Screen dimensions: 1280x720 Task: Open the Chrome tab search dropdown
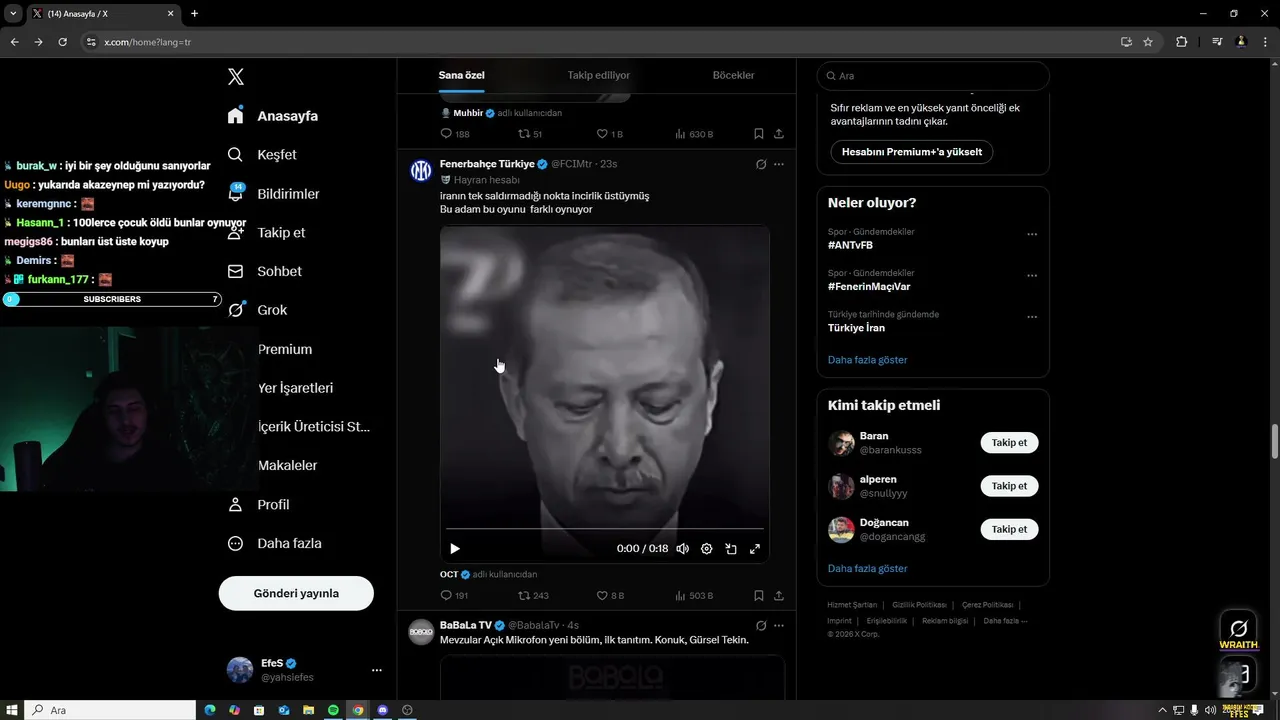(x=13, y=13)
